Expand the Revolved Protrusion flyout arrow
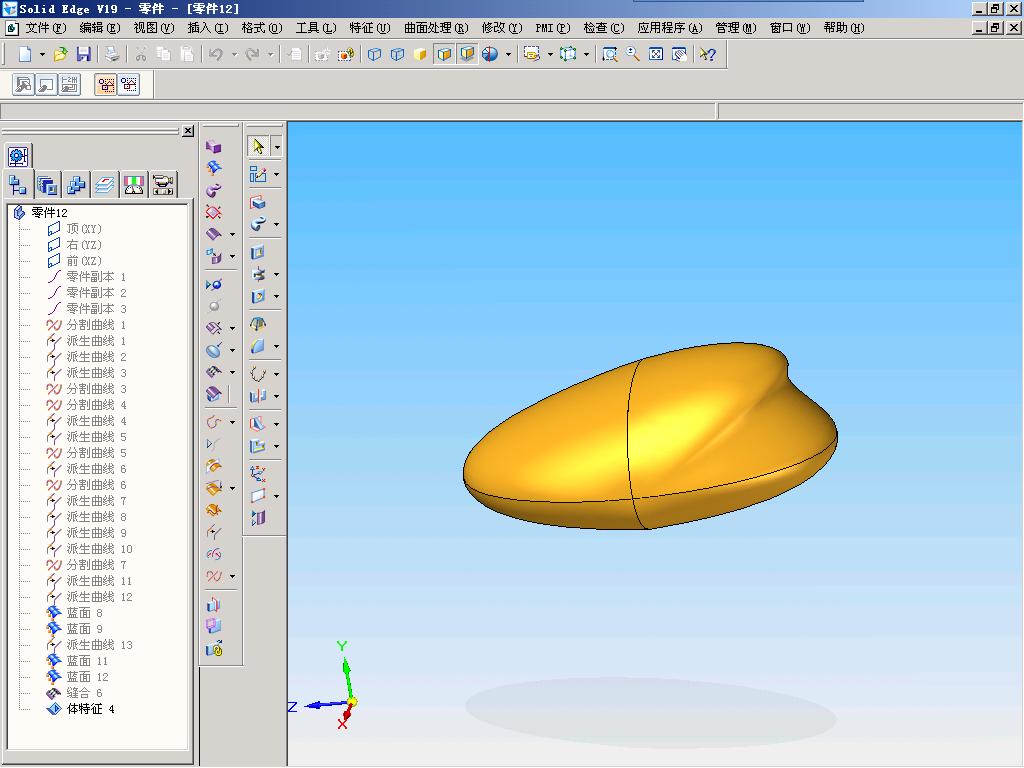This screenshot has height=768, width=1024. (277, 224)
